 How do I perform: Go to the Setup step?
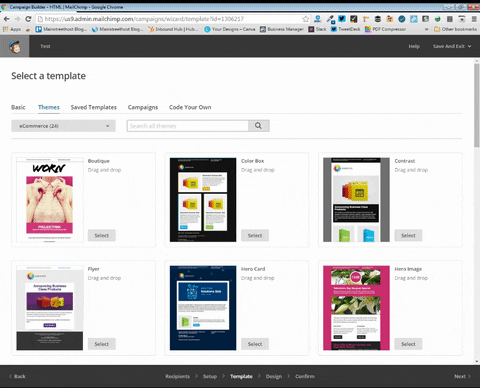pyautogui.click(x=210, y=376)
